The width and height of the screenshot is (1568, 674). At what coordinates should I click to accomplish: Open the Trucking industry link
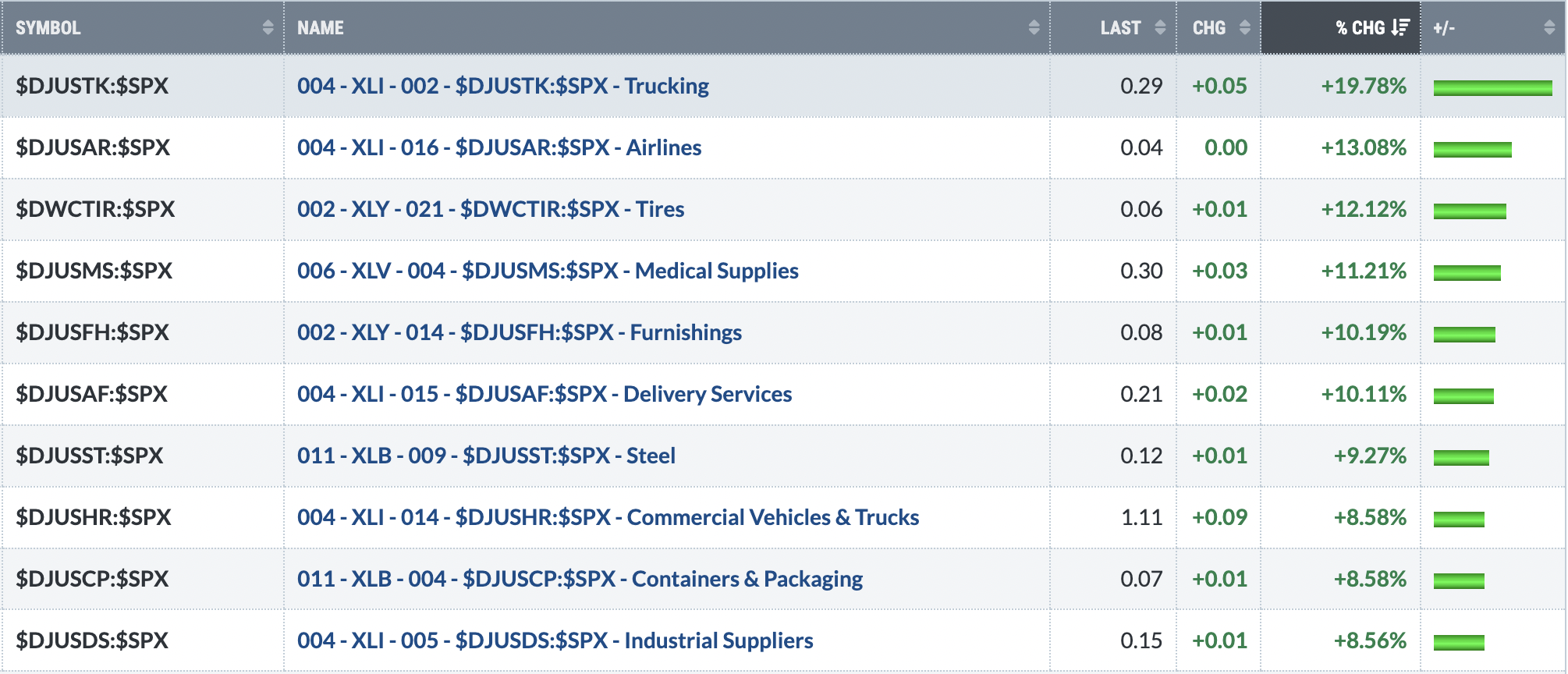(503, 86)
